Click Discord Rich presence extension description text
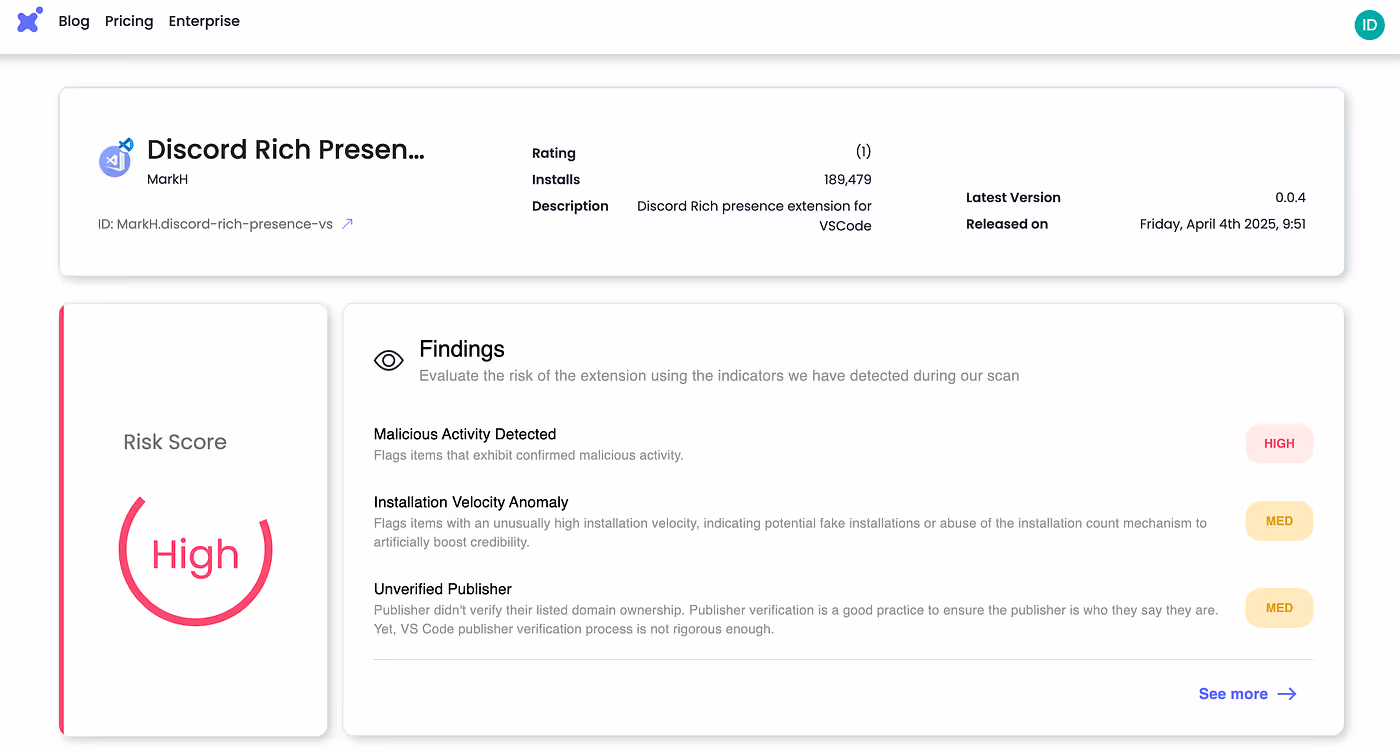The image size is (1400, 752). click(x=754, y=216)
